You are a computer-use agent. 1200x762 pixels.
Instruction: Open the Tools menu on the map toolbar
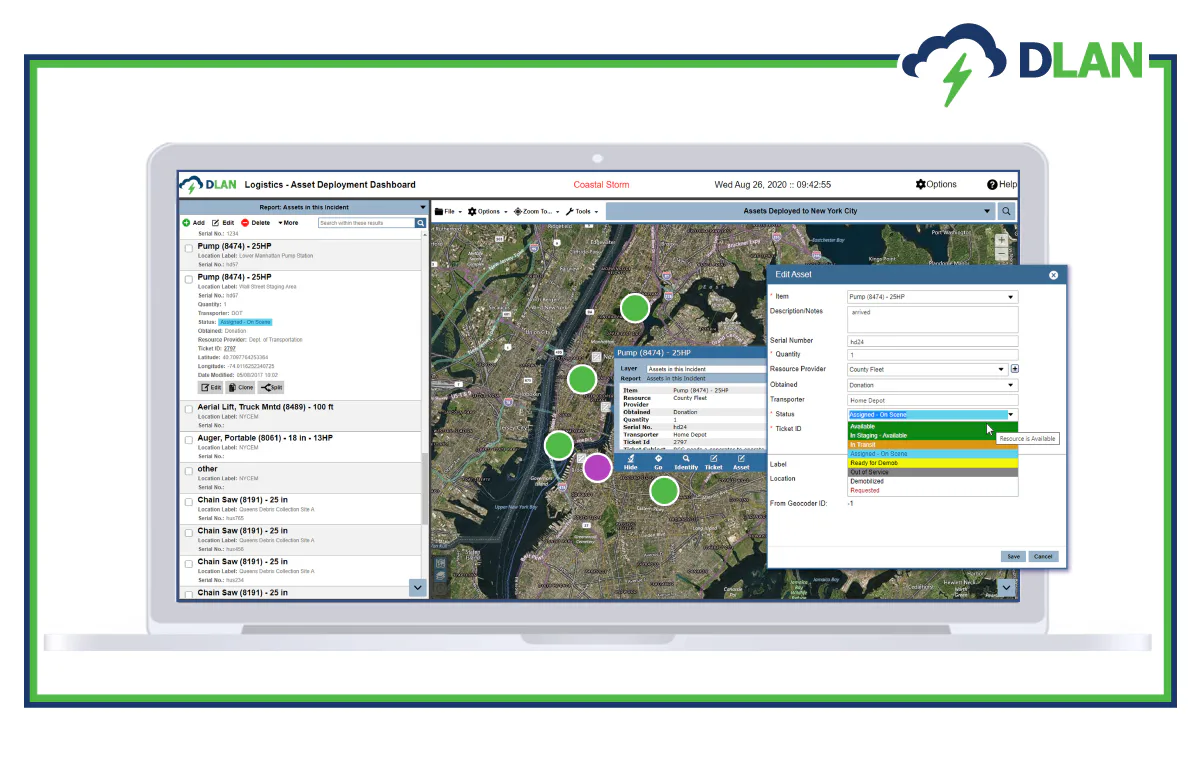pyautogui.click(x=582, y=212)
